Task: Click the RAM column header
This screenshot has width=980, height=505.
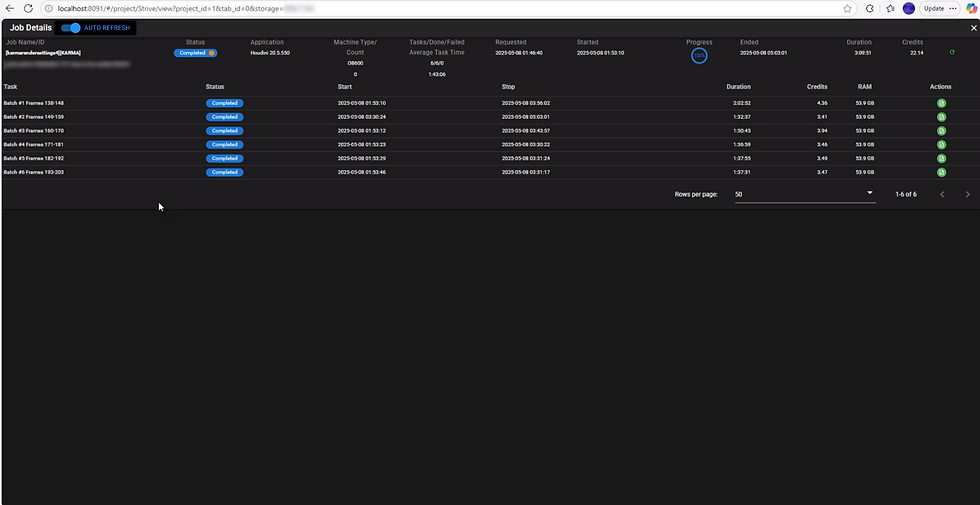Action: pyautogui.click(x=865, y=87)
